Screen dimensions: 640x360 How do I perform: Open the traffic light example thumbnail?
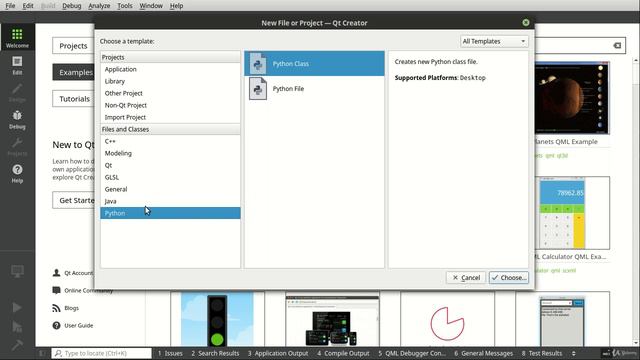(217, 319)
